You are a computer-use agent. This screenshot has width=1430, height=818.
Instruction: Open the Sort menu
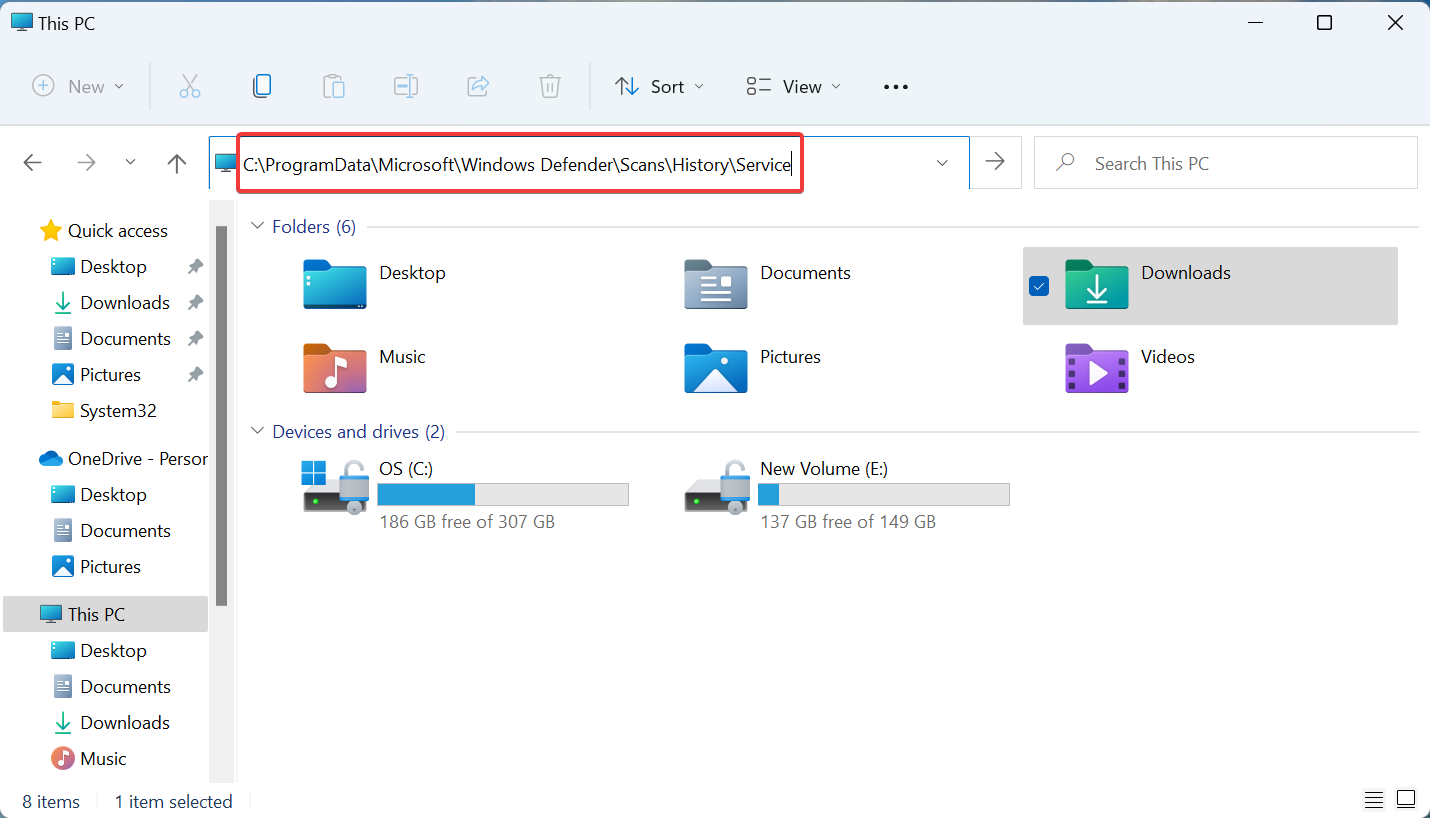pos(659,86)
